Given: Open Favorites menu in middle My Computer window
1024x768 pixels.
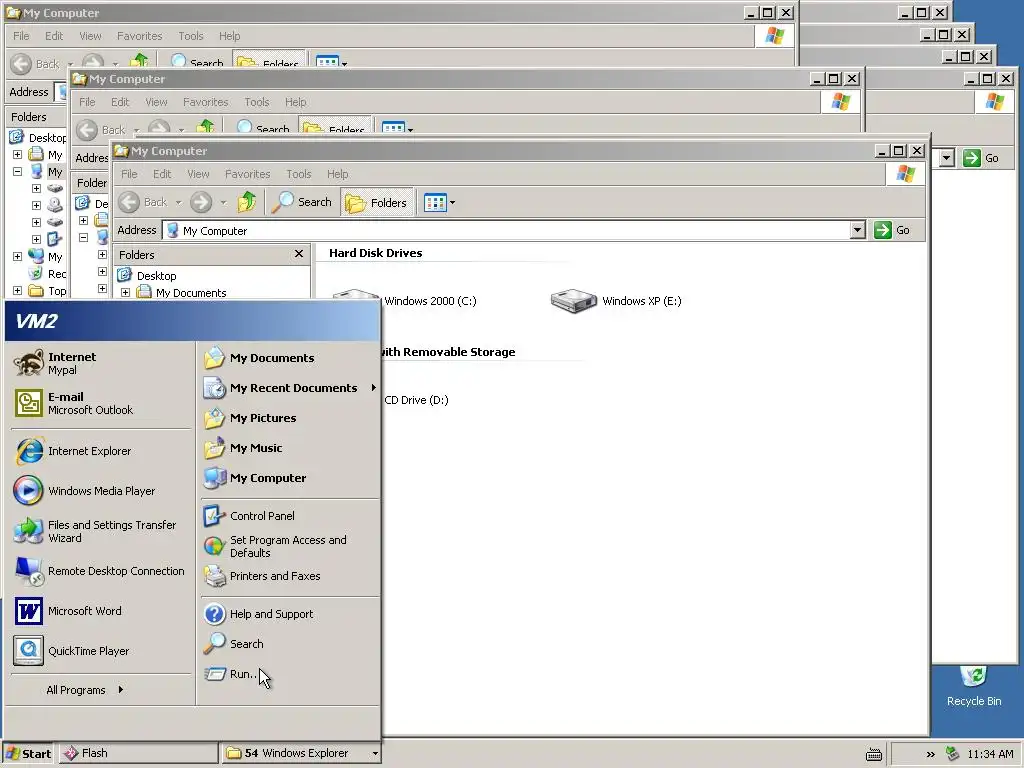Looking at the screenshot, I should (x=206, y=103).
